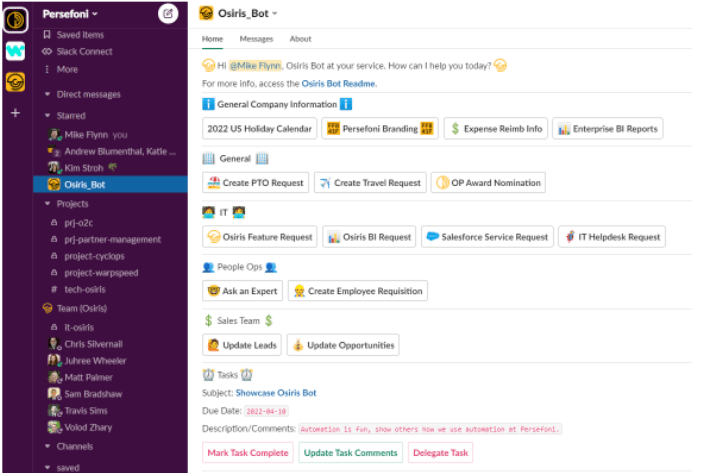The width and height of the screenshot is (720, 473).
Task: Open 2022 US Holiday Calendar
Action: (259, 129)
